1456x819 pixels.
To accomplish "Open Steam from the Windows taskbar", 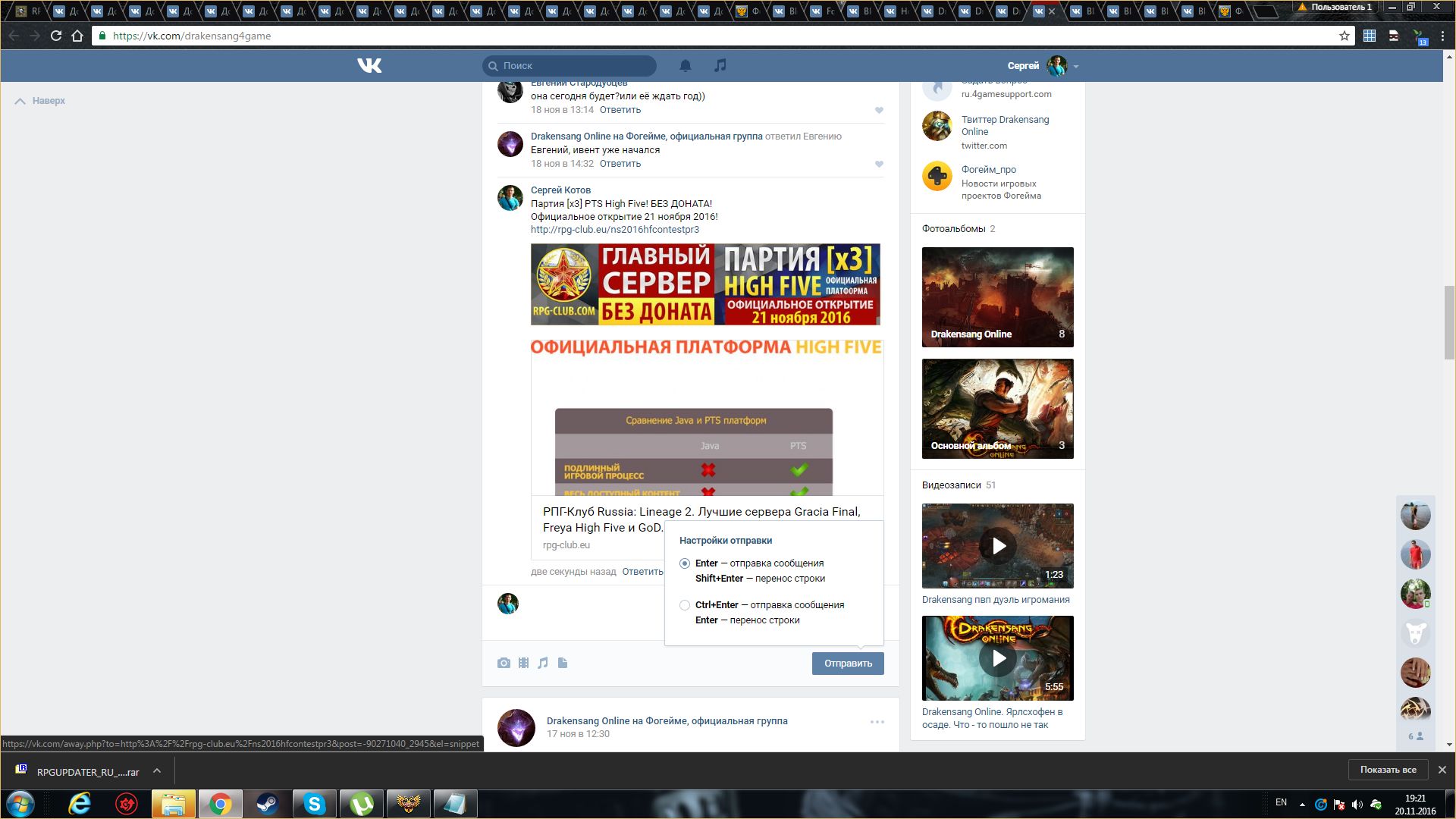I will [x=267, y=804].
